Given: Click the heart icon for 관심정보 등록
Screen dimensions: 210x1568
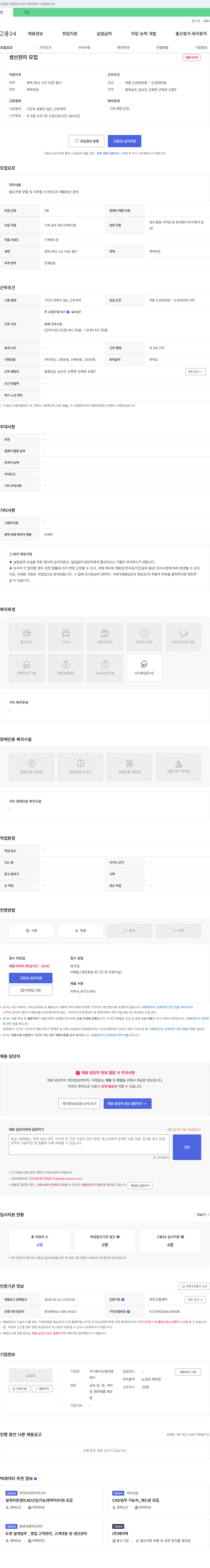Looking at the screenshot, I should (77, 141).
